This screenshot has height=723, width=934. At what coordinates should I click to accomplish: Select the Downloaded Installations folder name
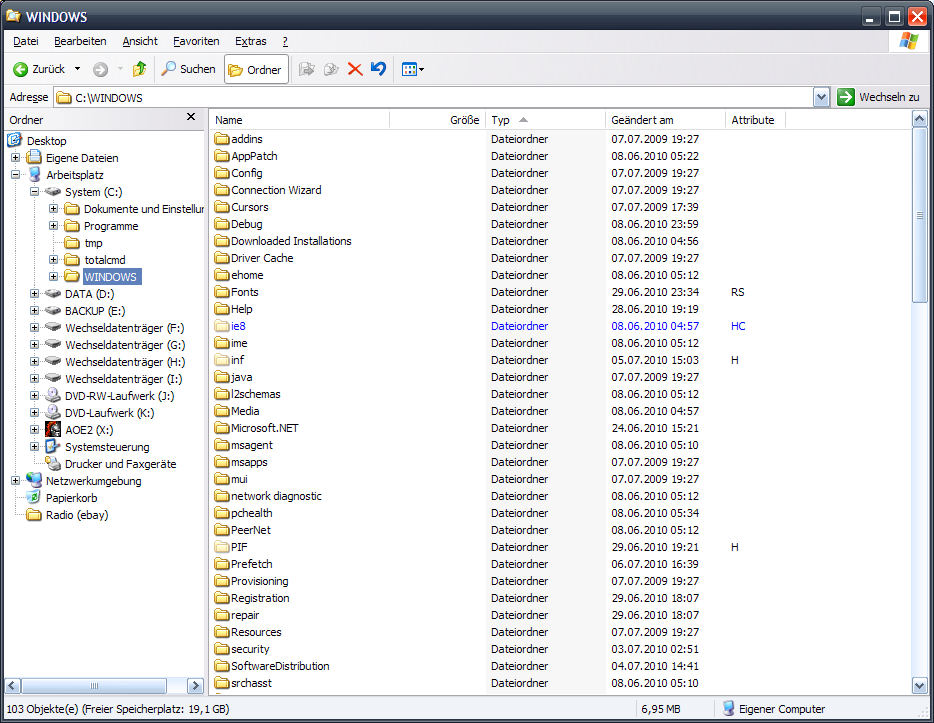click(x=291, y=241)
